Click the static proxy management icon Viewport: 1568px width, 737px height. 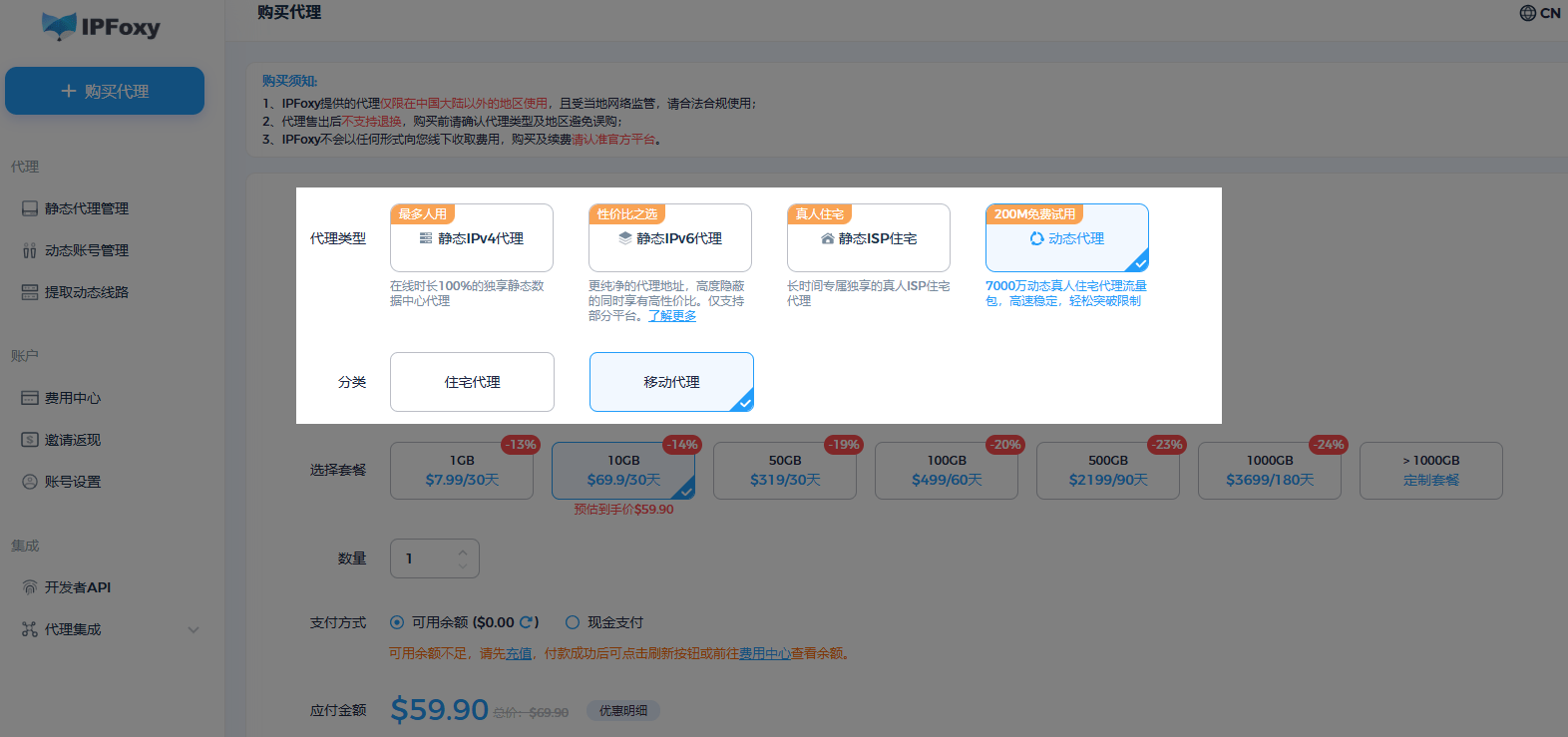pyautogui.click(x=30, y=208)
